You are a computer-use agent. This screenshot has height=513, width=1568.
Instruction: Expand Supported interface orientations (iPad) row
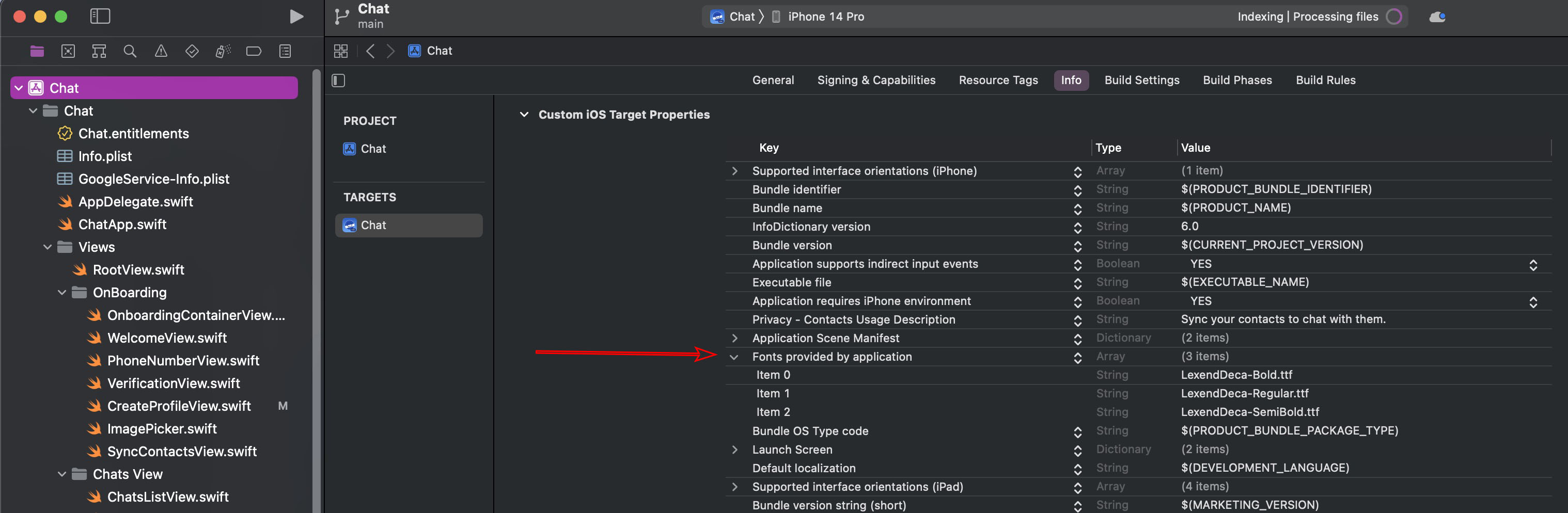[735, 487]
